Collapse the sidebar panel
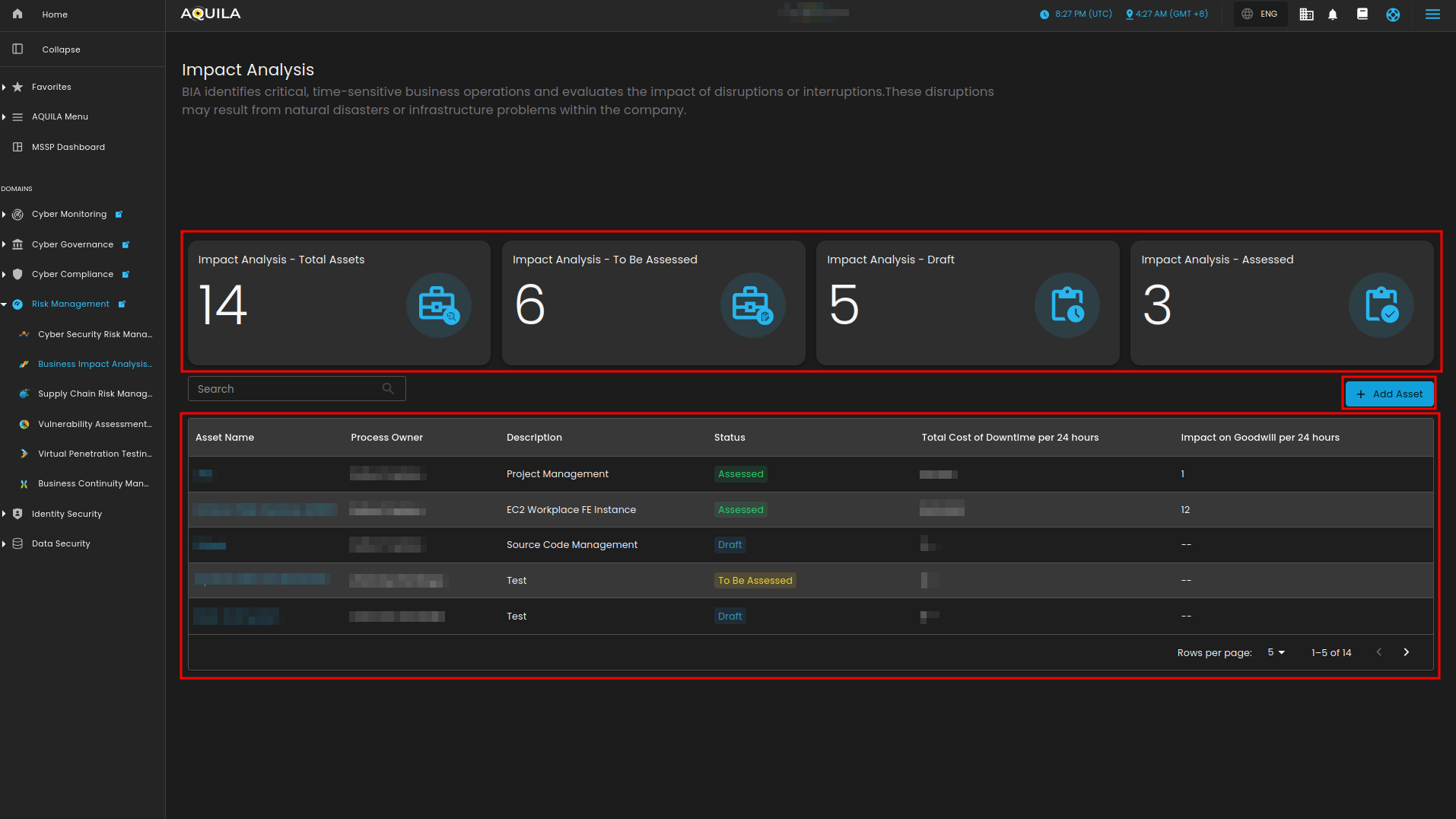The height and width of the screenshot is (819, 1456). (61, 49)
